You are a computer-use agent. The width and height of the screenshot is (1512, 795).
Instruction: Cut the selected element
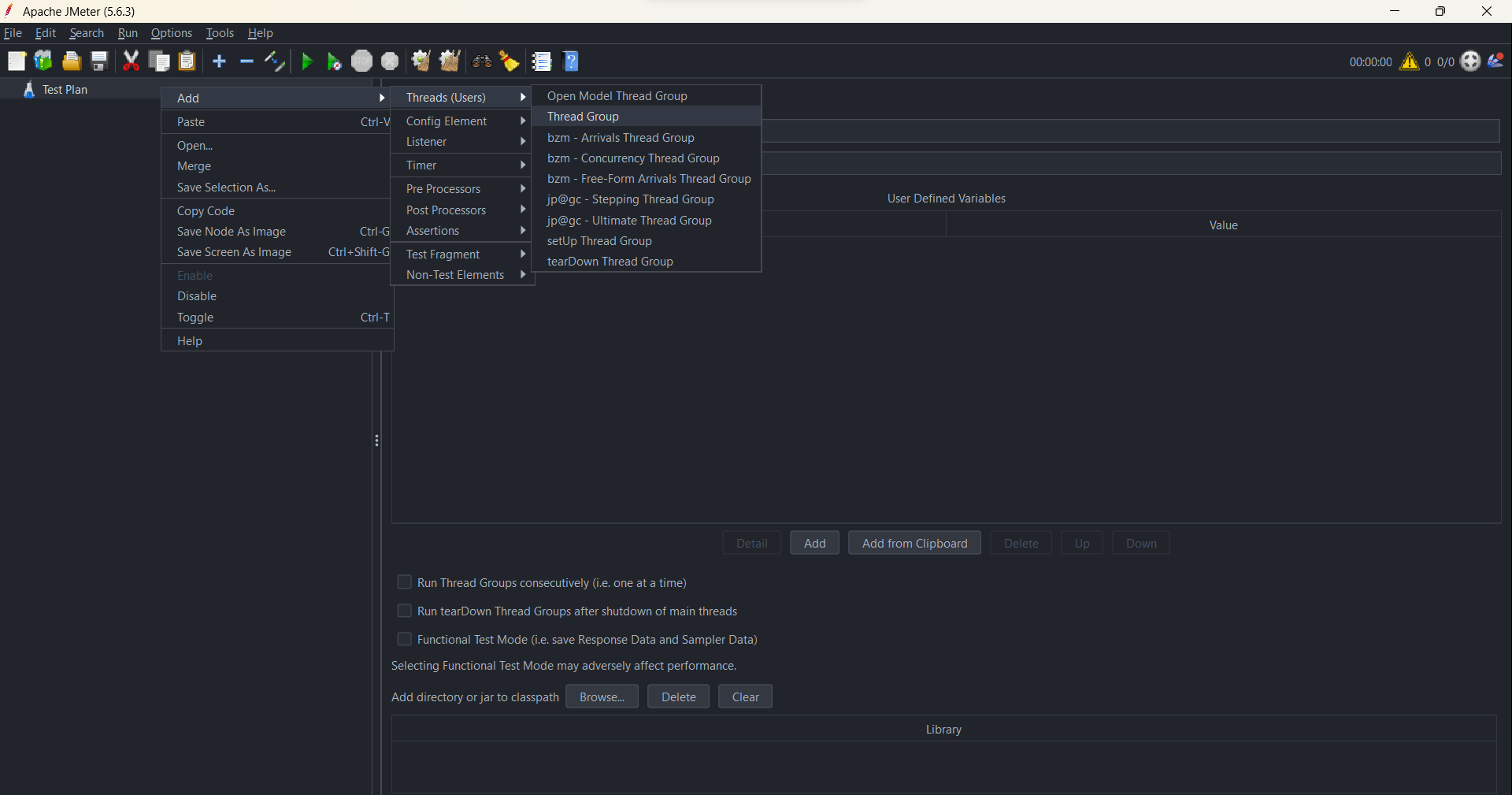131,61
